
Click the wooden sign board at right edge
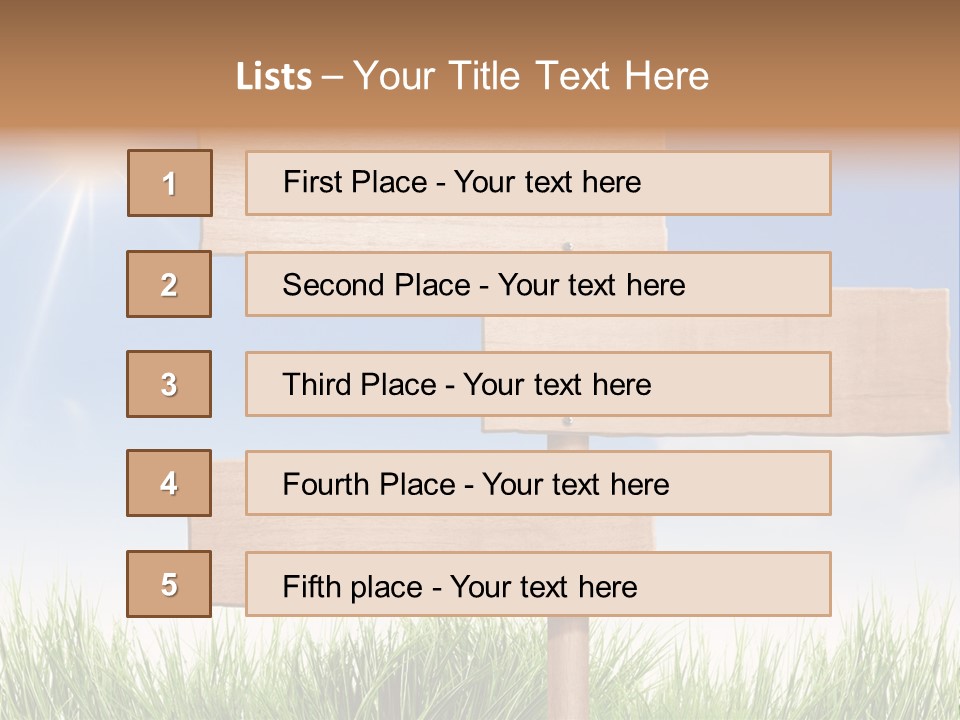pyautogui.click(x=890, y=360)
